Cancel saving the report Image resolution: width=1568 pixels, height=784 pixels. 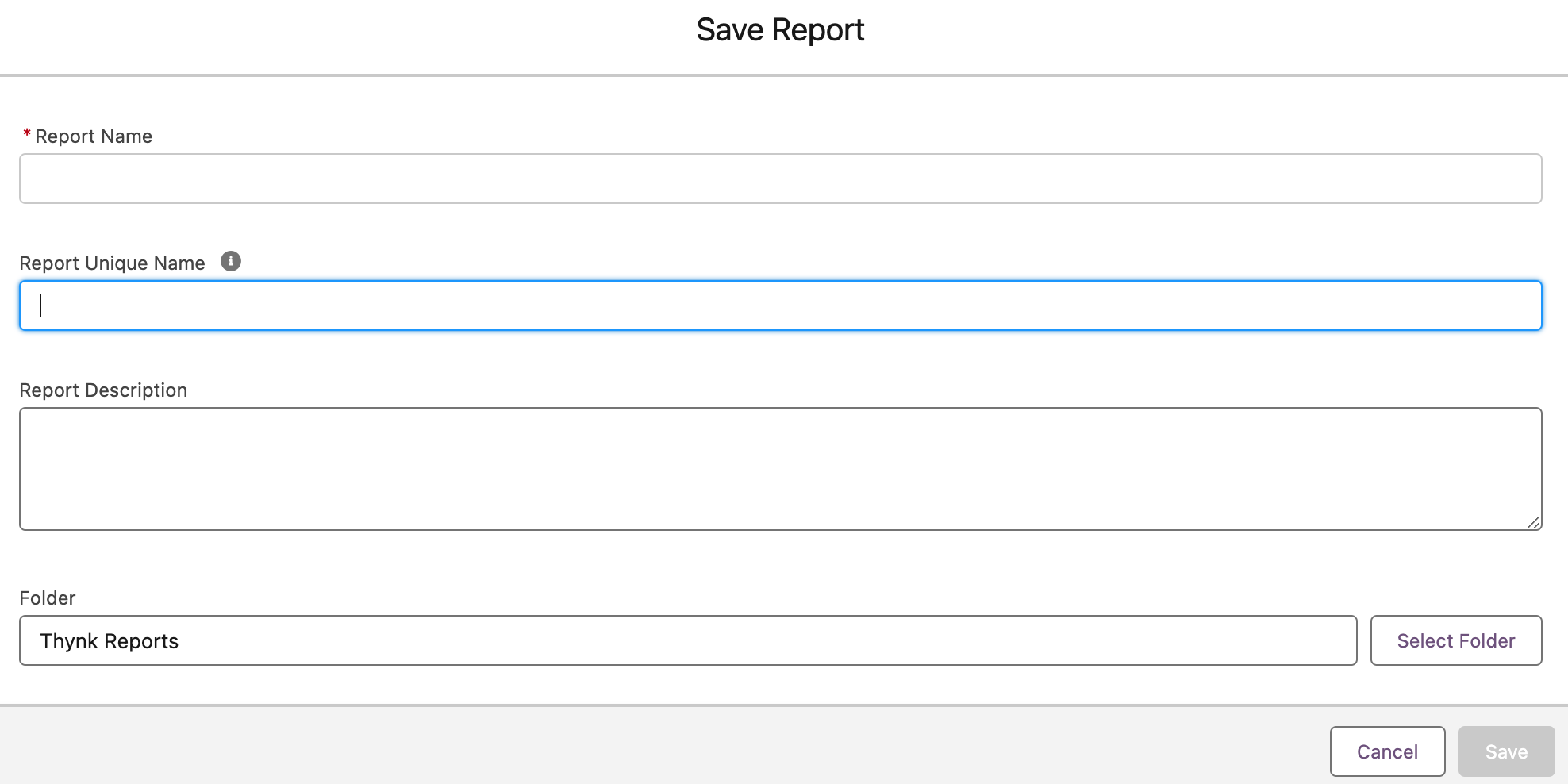coord(1387,751)
